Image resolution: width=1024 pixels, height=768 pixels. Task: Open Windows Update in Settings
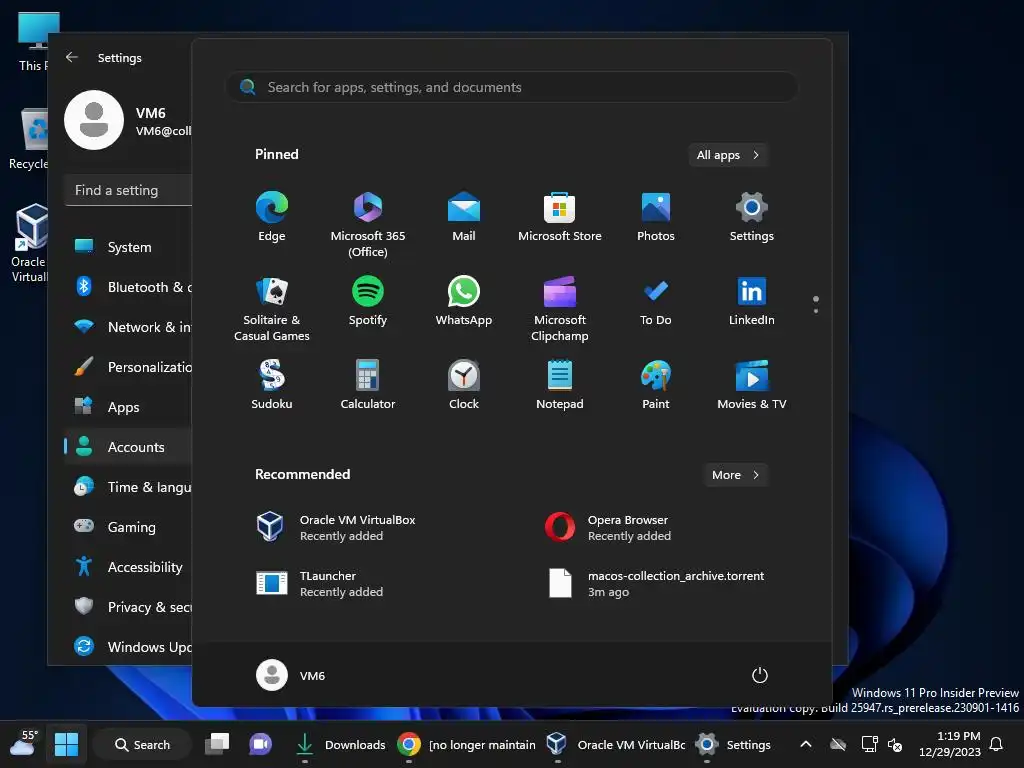point(129,647)
